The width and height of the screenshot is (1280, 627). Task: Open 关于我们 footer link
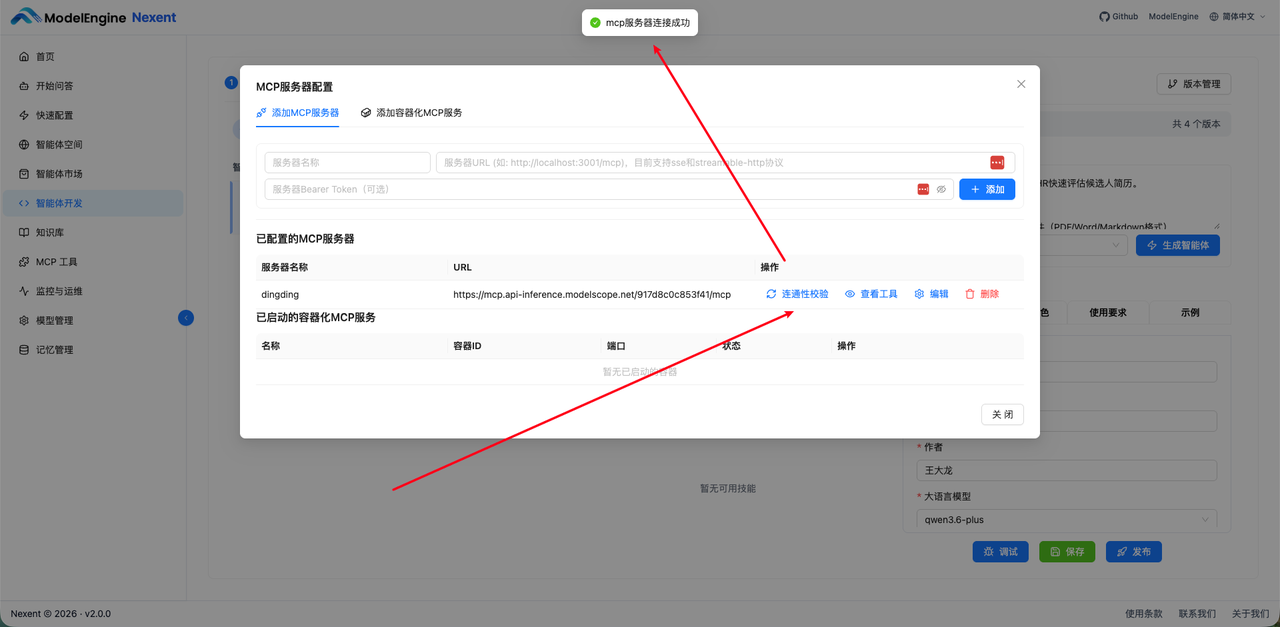[x=1250, y=613]
